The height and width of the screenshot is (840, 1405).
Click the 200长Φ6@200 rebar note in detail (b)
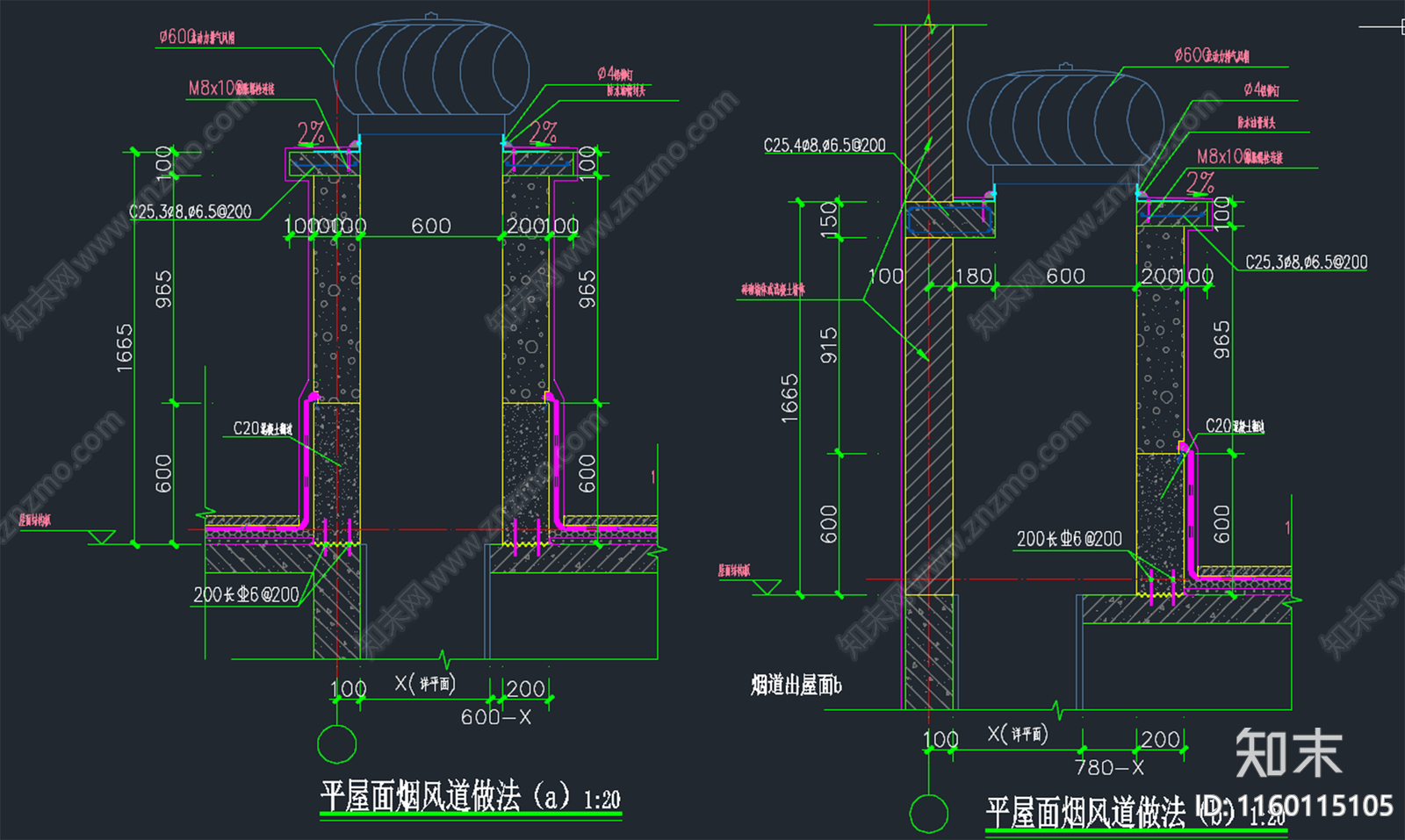1070,538
